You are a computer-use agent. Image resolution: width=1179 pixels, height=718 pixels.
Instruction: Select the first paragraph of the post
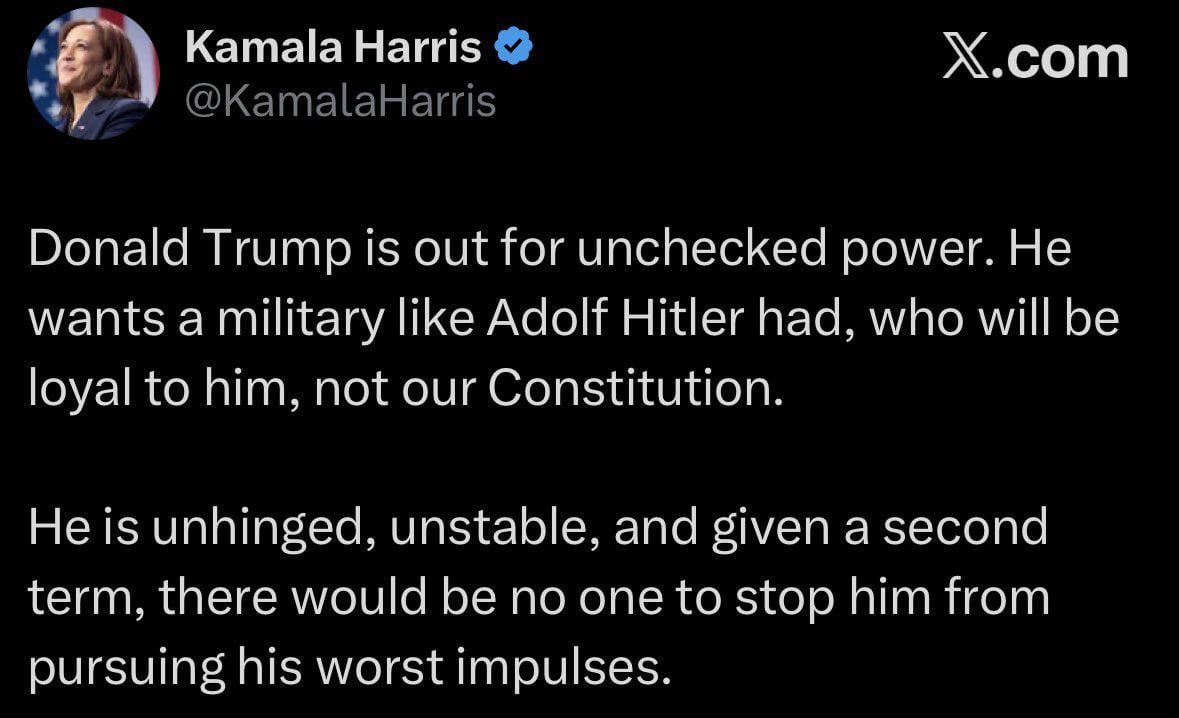click(x=574, y=318)
